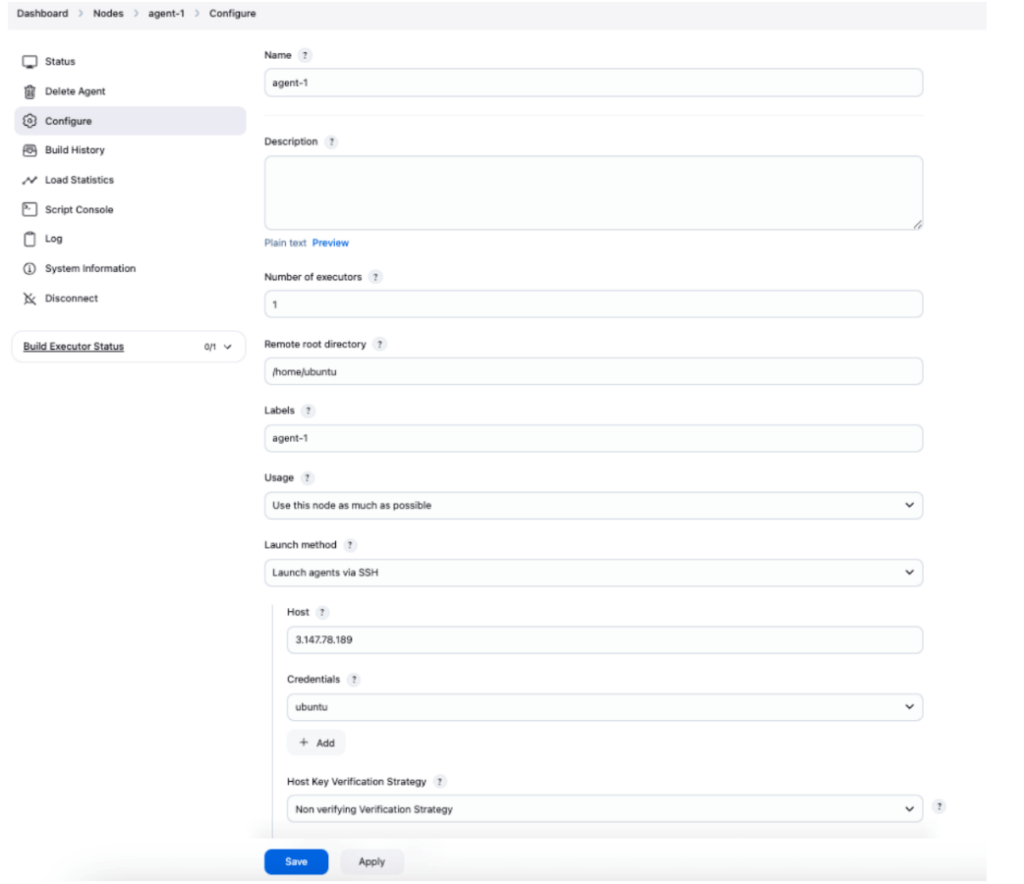Click the Status monitor icon in sidebar
1024x884 pixels.
pyautogui.click(x=29, y=61)
